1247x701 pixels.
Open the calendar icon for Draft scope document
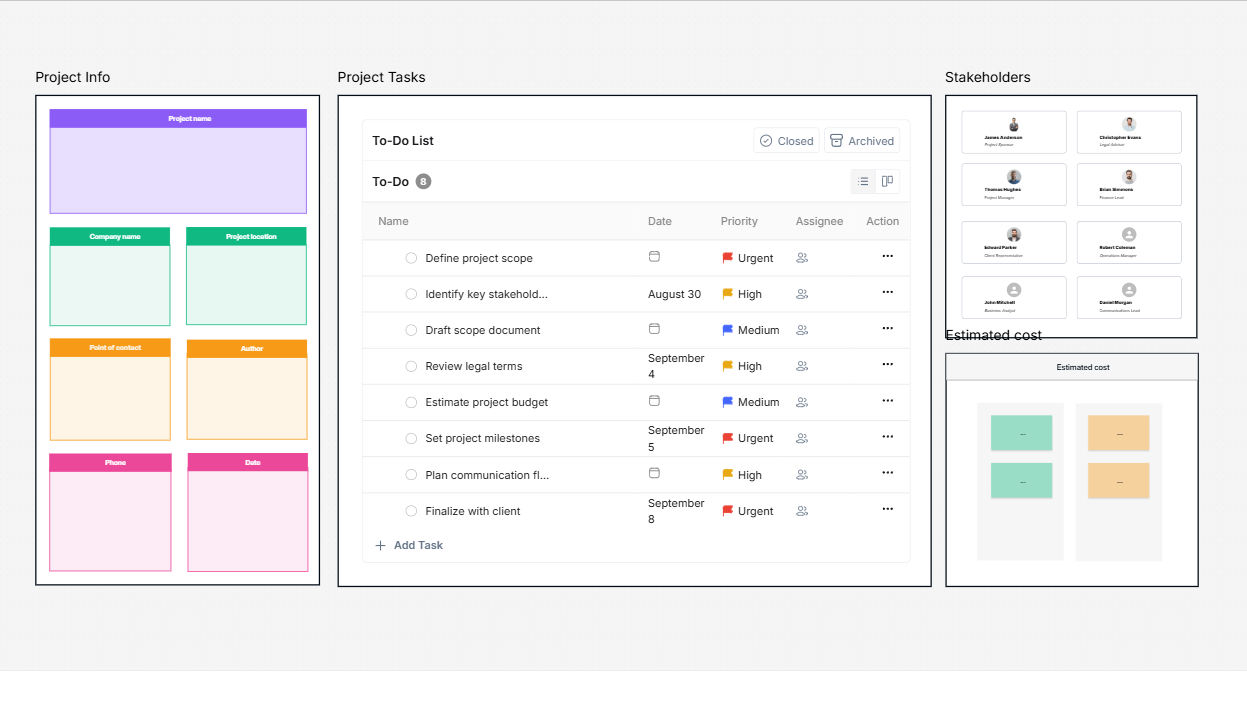point(654,328)
